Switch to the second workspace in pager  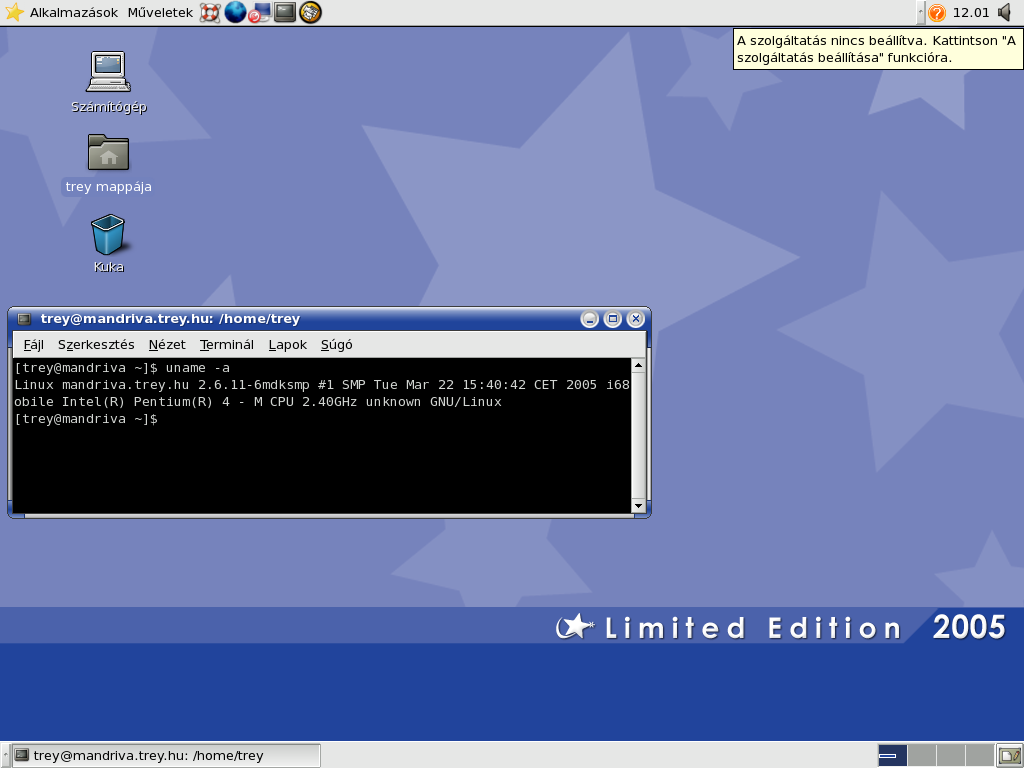click(x=921, y=756)
